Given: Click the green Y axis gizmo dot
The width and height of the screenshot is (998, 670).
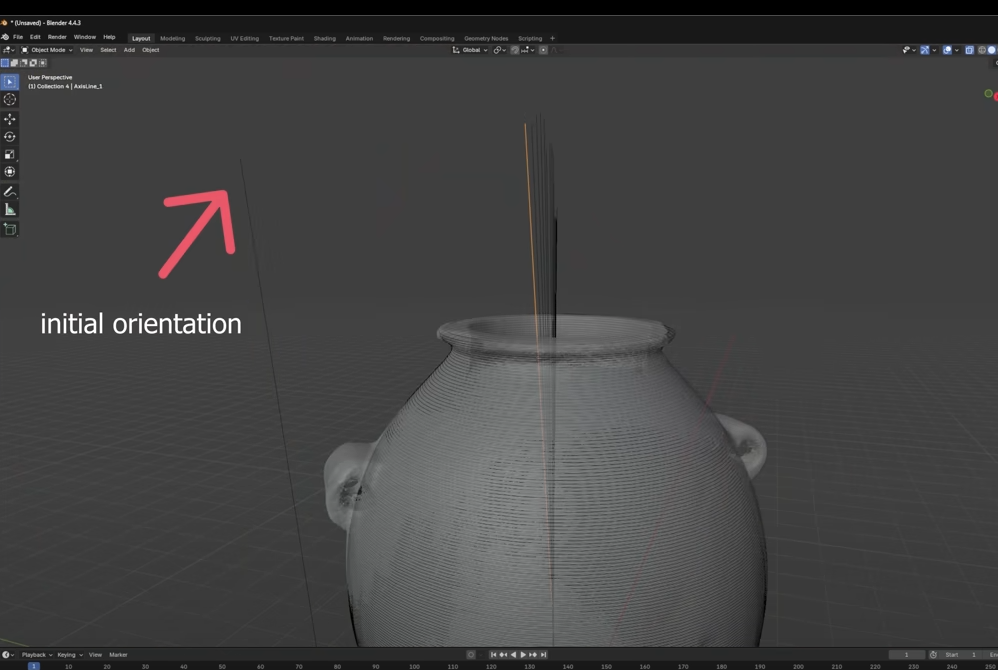Looking at the screenshot, I should tap(988, 94).
